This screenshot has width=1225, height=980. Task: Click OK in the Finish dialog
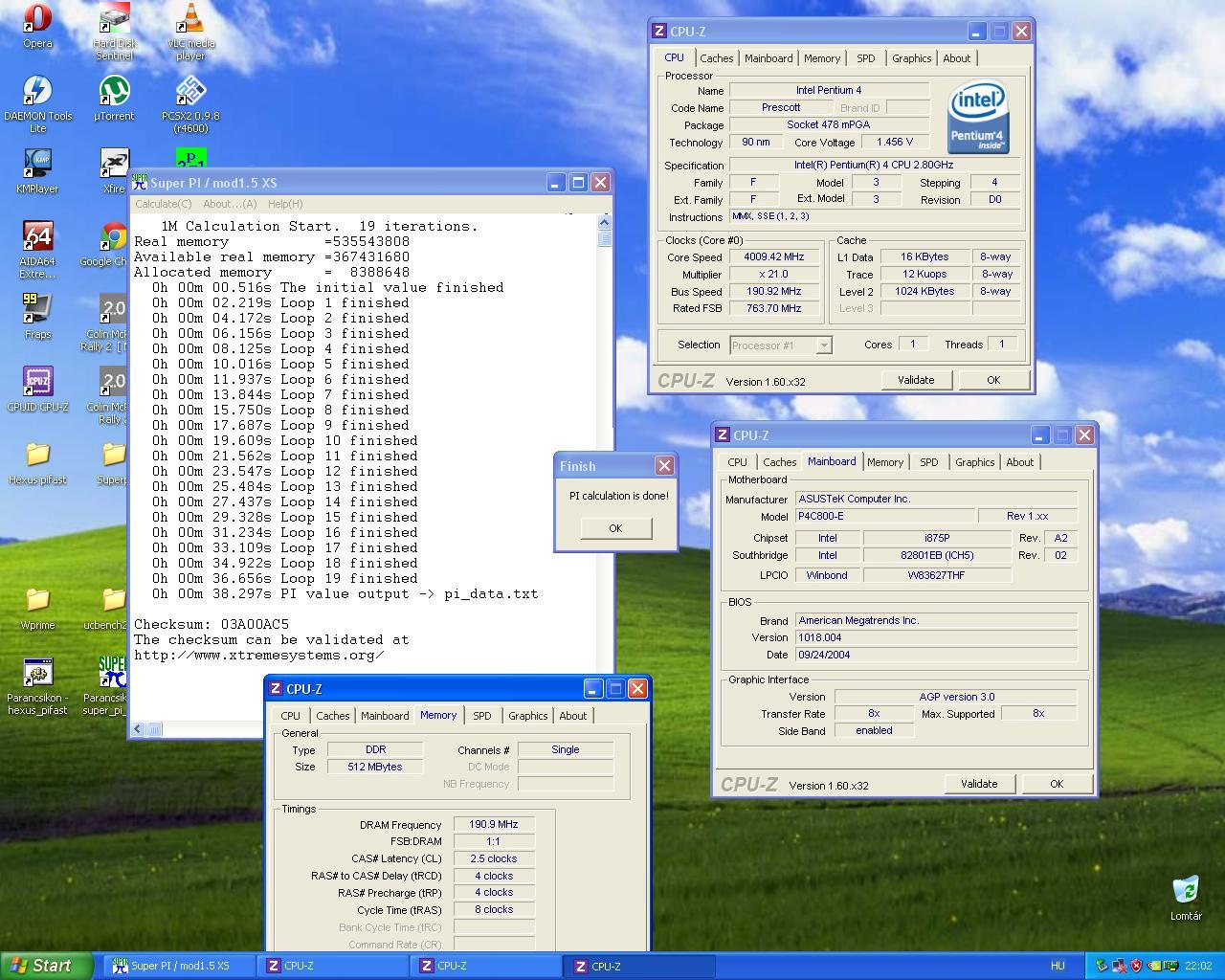point(615,528)
